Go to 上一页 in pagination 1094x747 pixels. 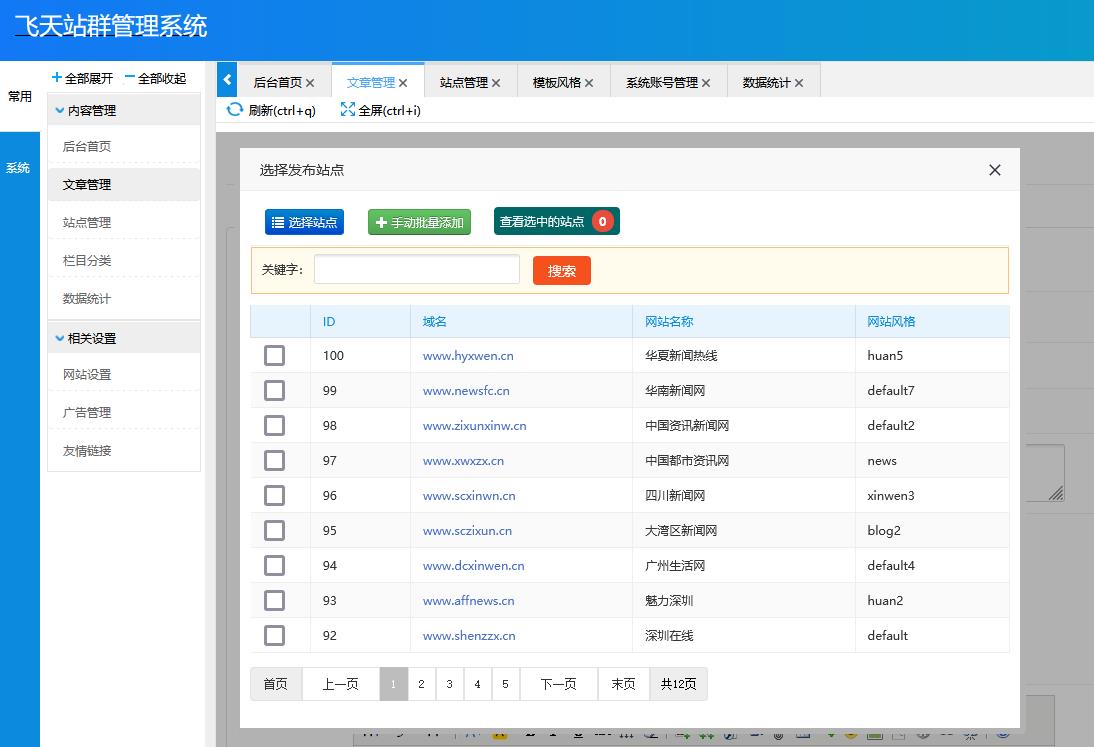[340, 684]
